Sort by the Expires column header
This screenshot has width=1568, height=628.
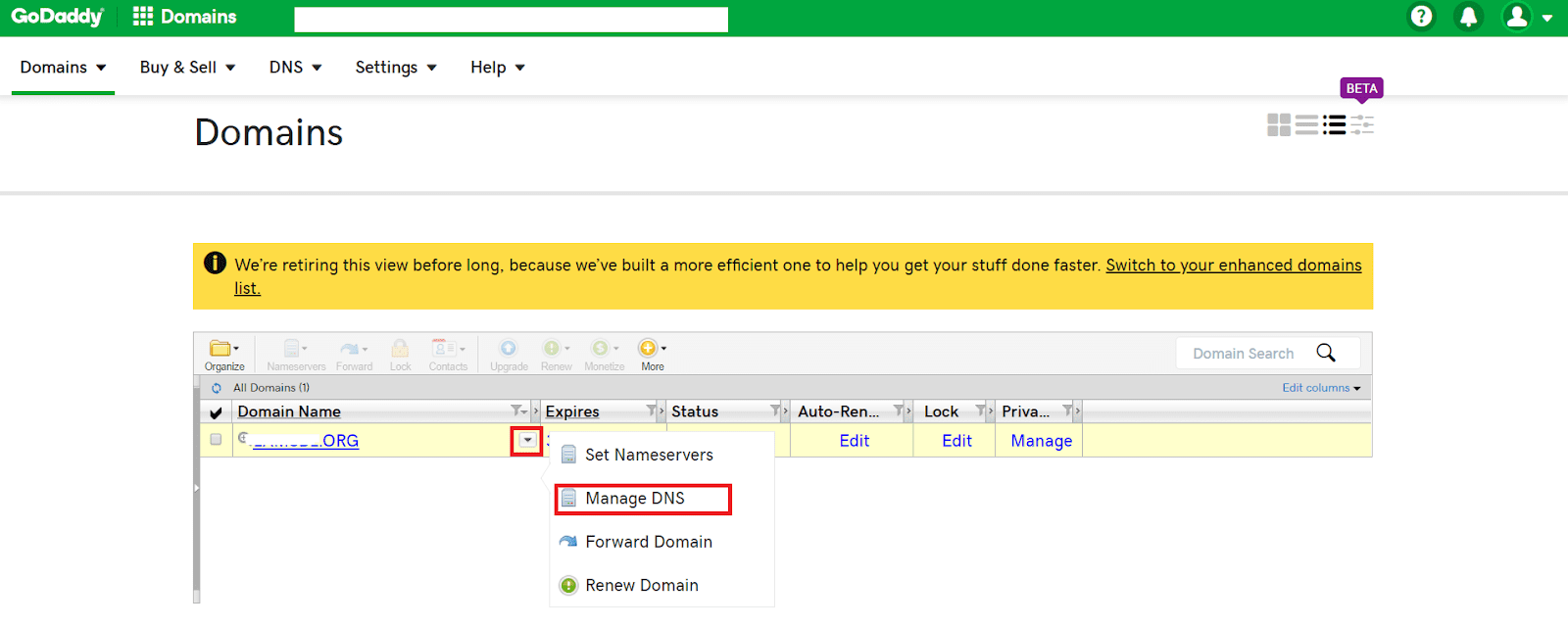[572, 411]
